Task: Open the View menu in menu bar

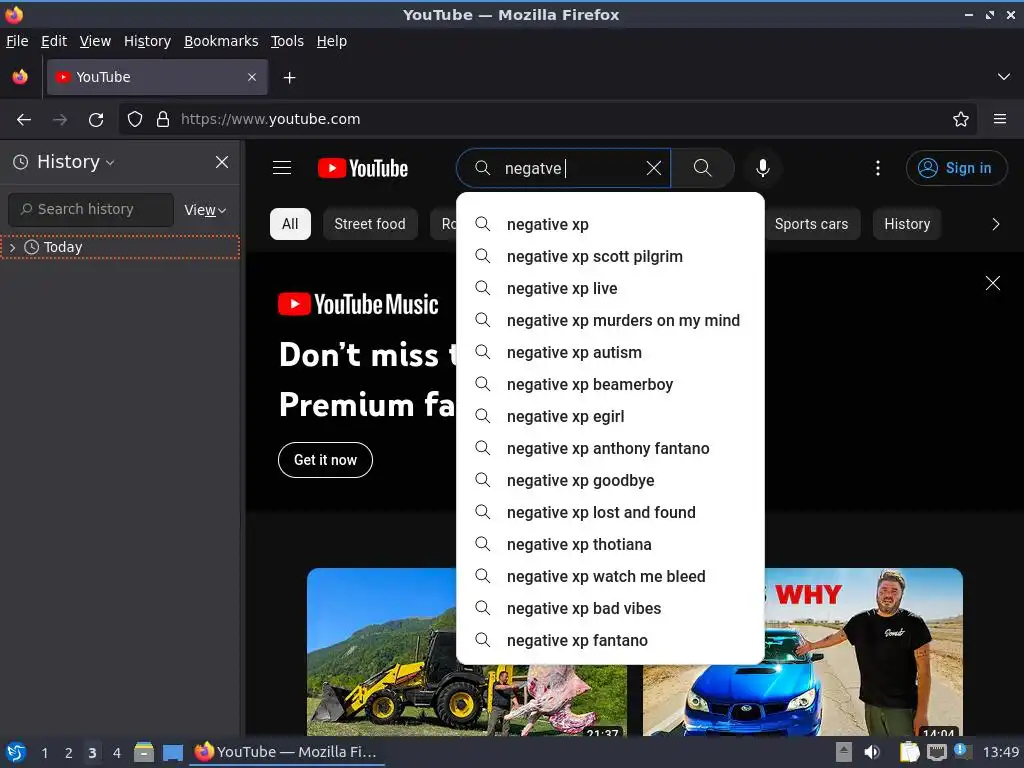Action: pos(95,41)
